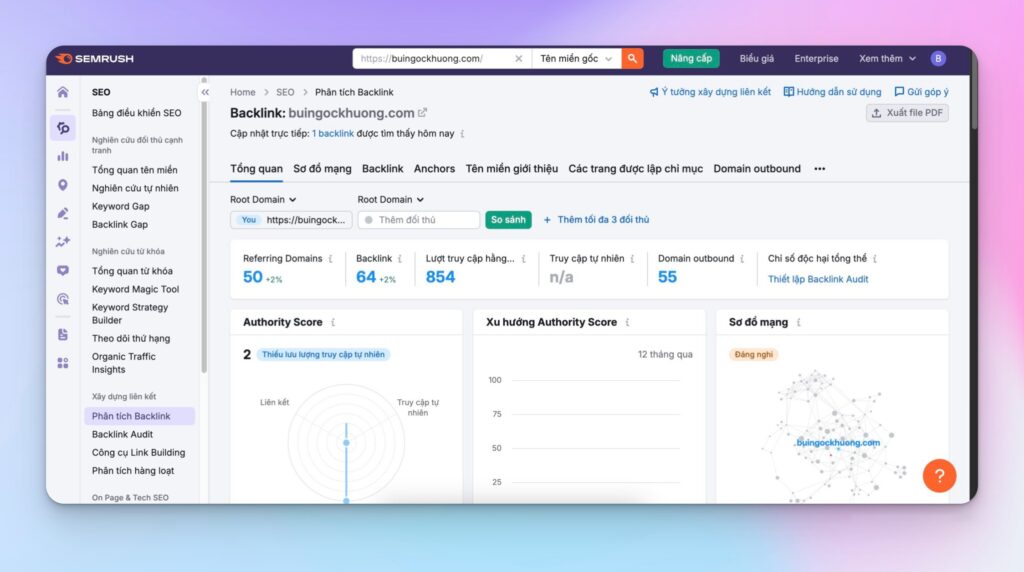Clear the URL search field with X

pos(519,59)
